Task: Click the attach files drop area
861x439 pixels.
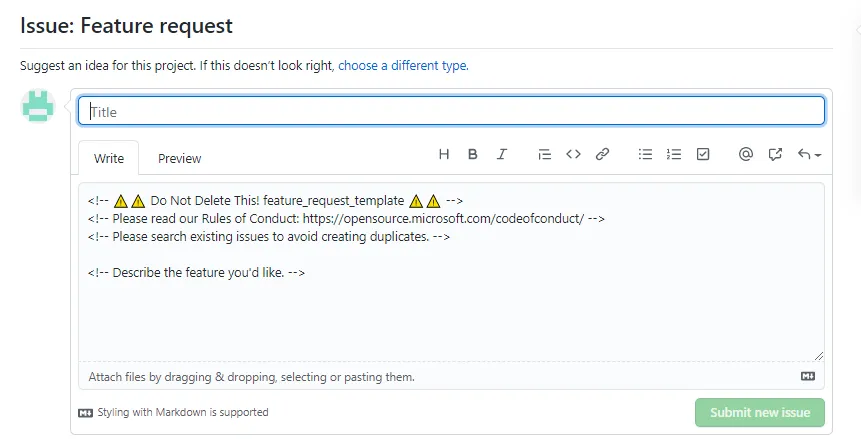Action: [252, 377]
